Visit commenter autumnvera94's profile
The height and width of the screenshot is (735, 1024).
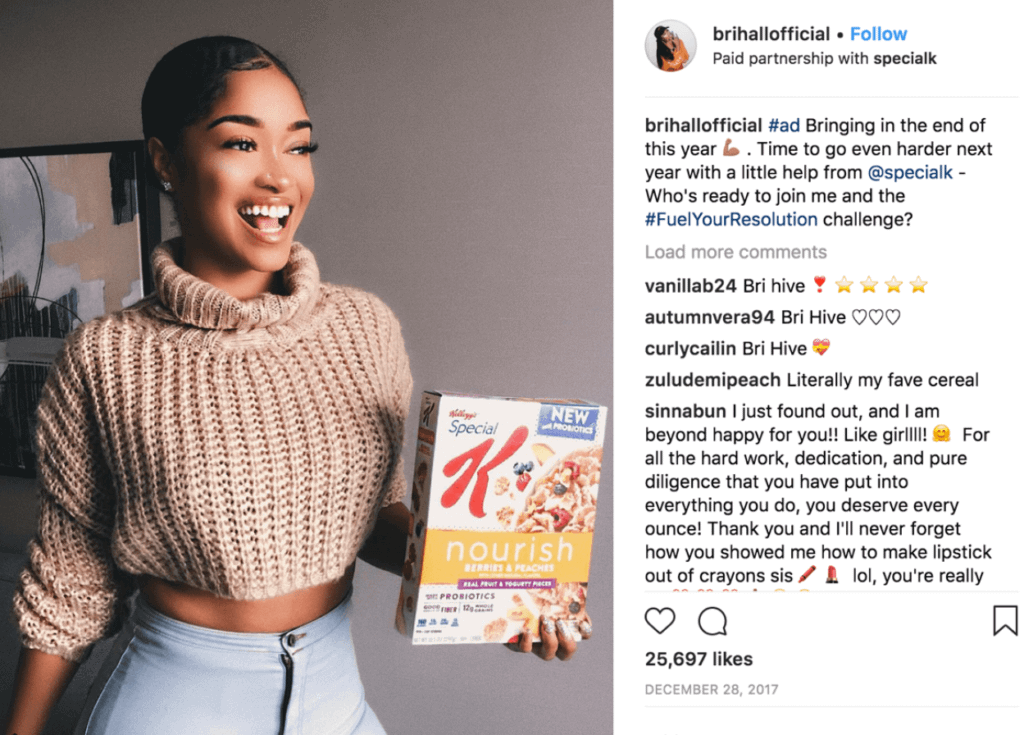tap(709, 318)
